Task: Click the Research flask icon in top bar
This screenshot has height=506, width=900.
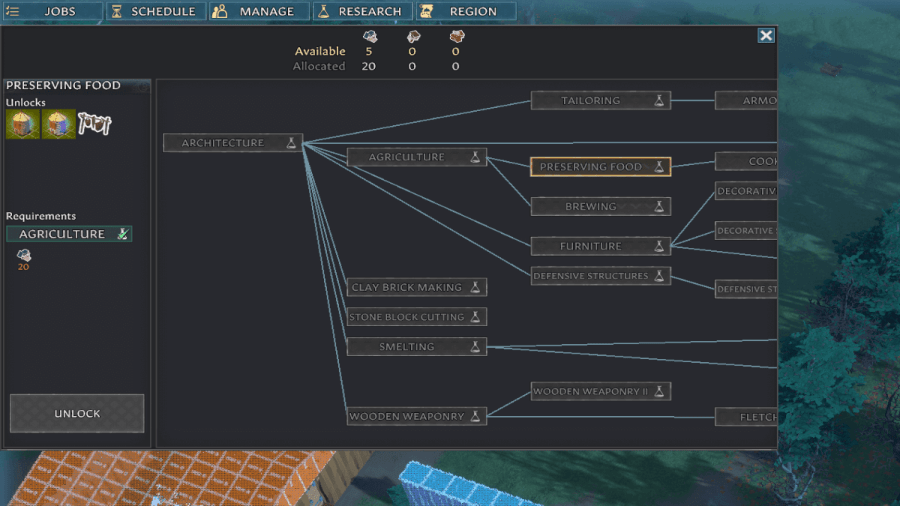Action: pyautogui.click(x=324, y=12)
